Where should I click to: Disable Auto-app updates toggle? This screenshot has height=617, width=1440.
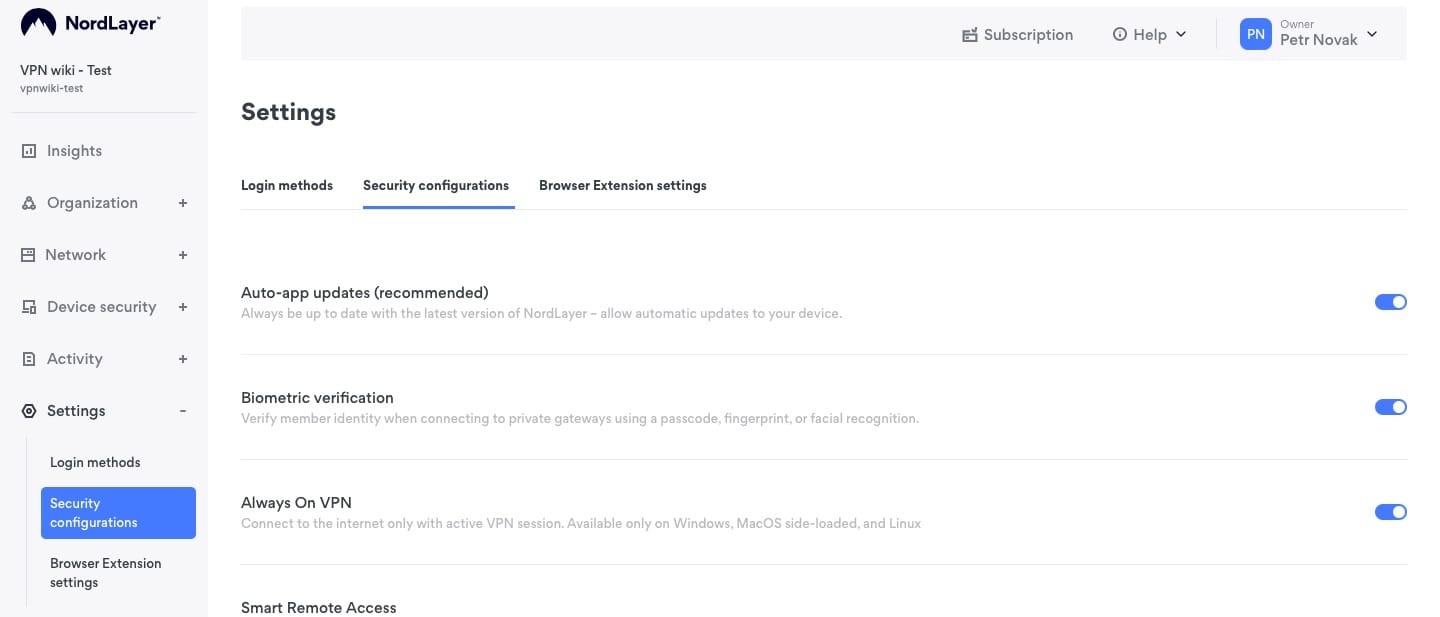coord(1391,302)
